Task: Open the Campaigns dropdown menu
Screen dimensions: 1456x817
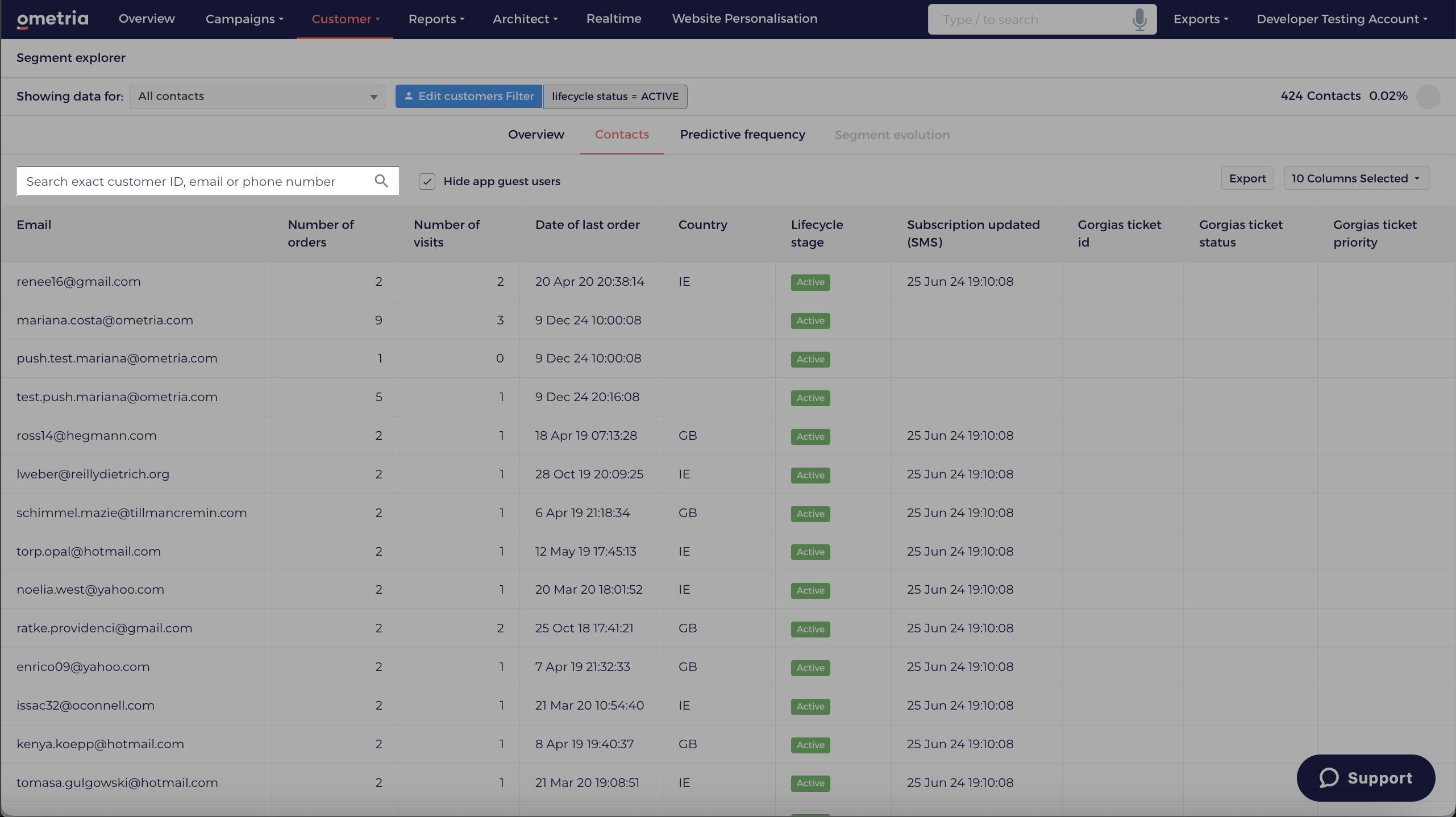Action: coord(244,19)
